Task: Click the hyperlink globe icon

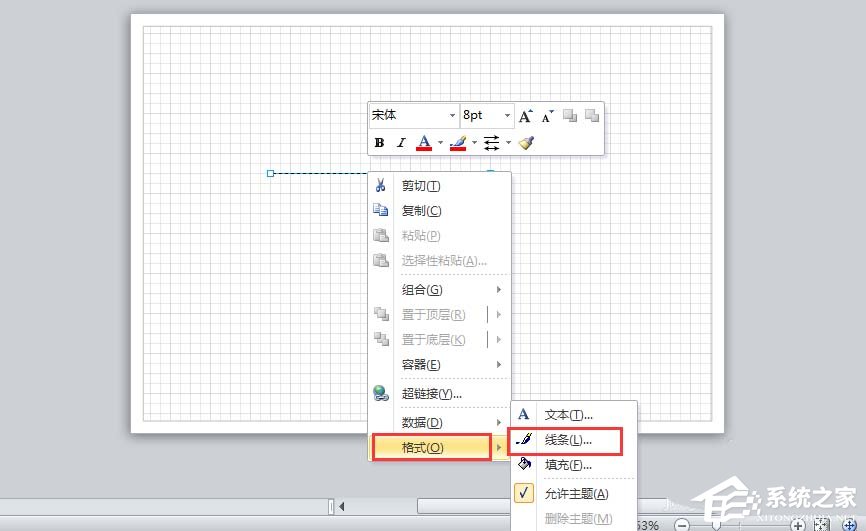Action: coord(381,393)
